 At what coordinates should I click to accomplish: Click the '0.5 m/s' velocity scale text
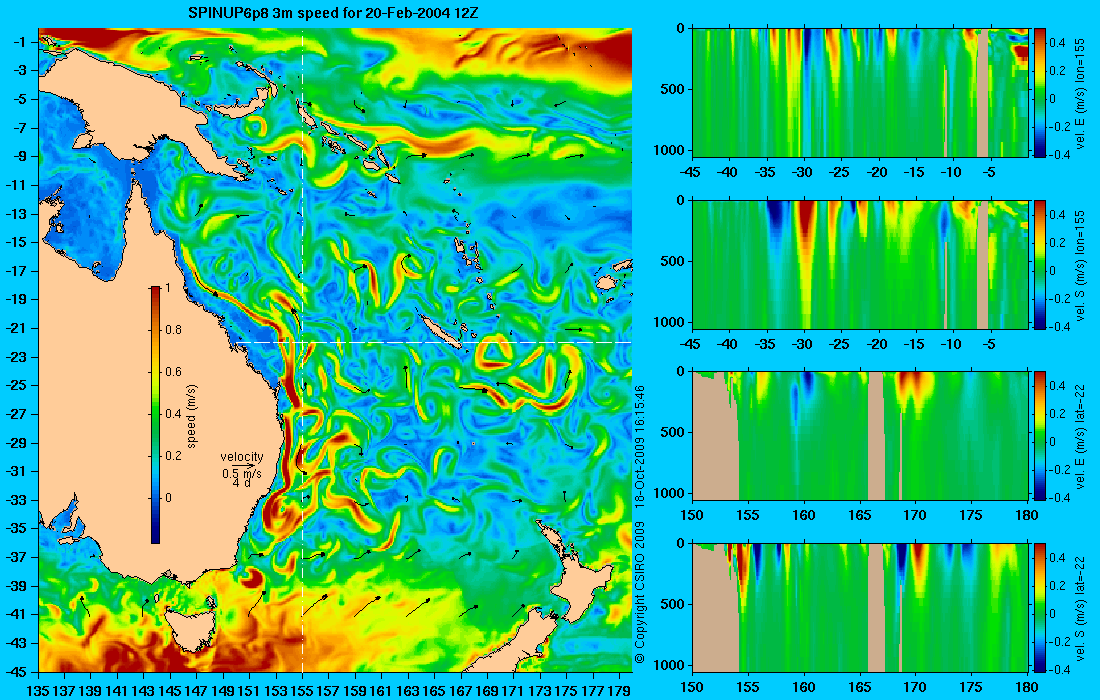coord(241,473)
